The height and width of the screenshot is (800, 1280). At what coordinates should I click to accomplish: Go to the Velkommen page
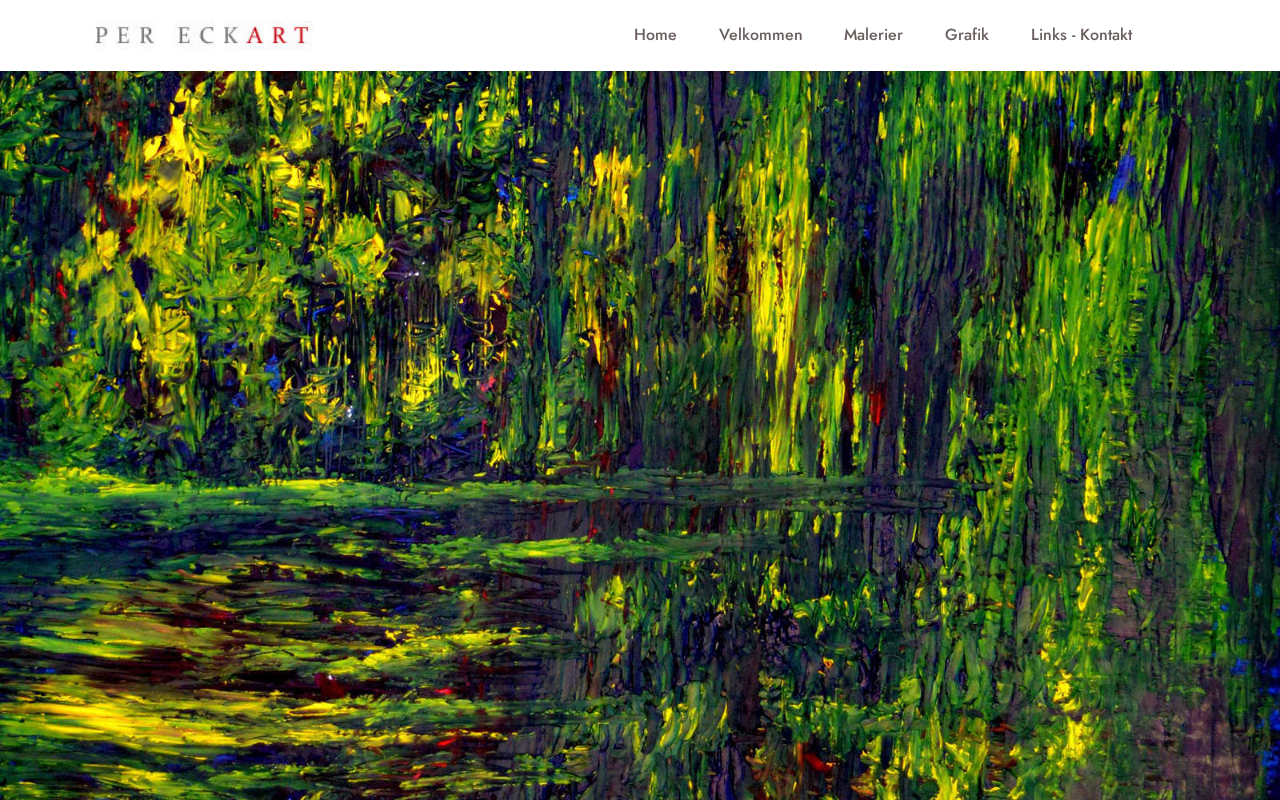click(x=760, y=35)
